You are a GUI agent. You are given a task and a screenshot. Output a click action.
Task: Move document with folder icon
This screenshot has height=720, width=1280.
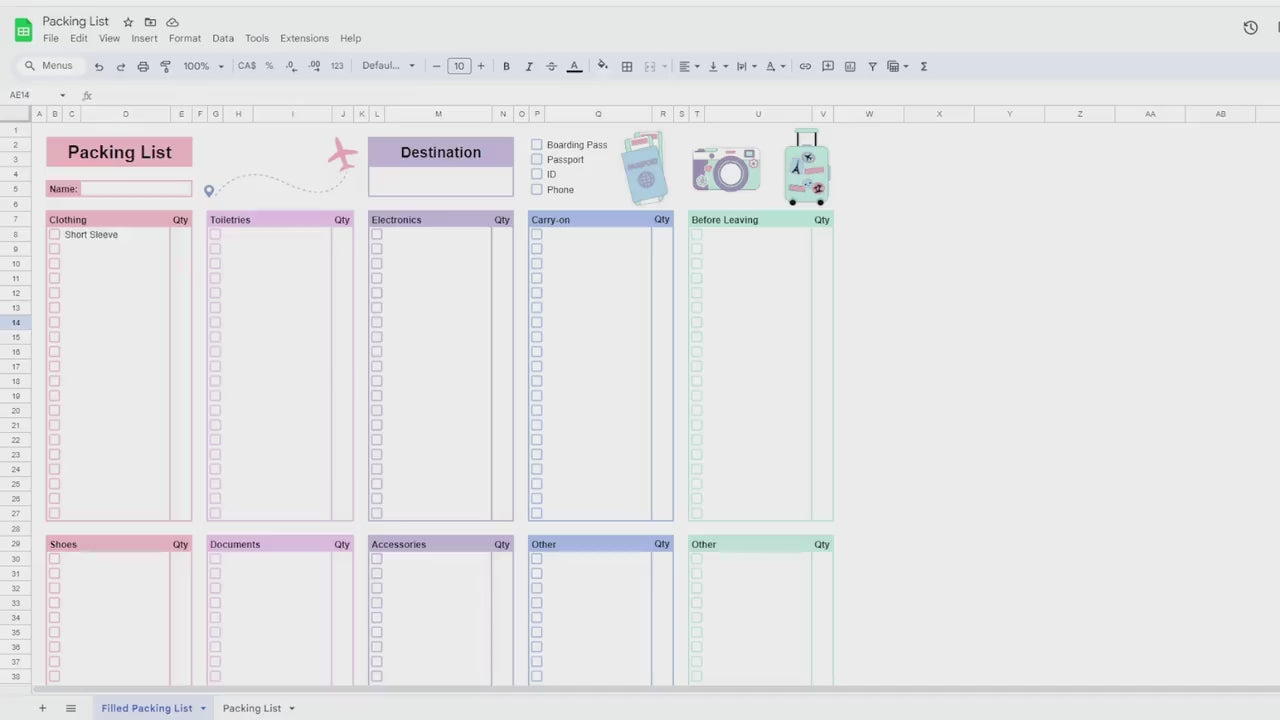coord(150,22)
